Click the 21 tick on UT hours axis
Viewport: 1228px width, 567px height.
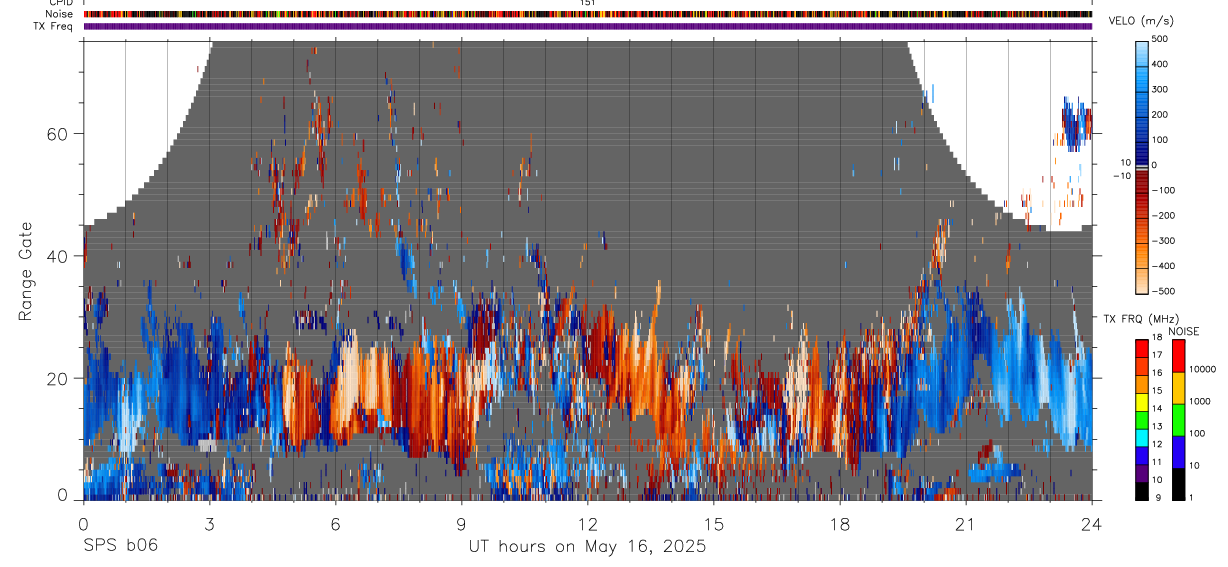(966, 523)
